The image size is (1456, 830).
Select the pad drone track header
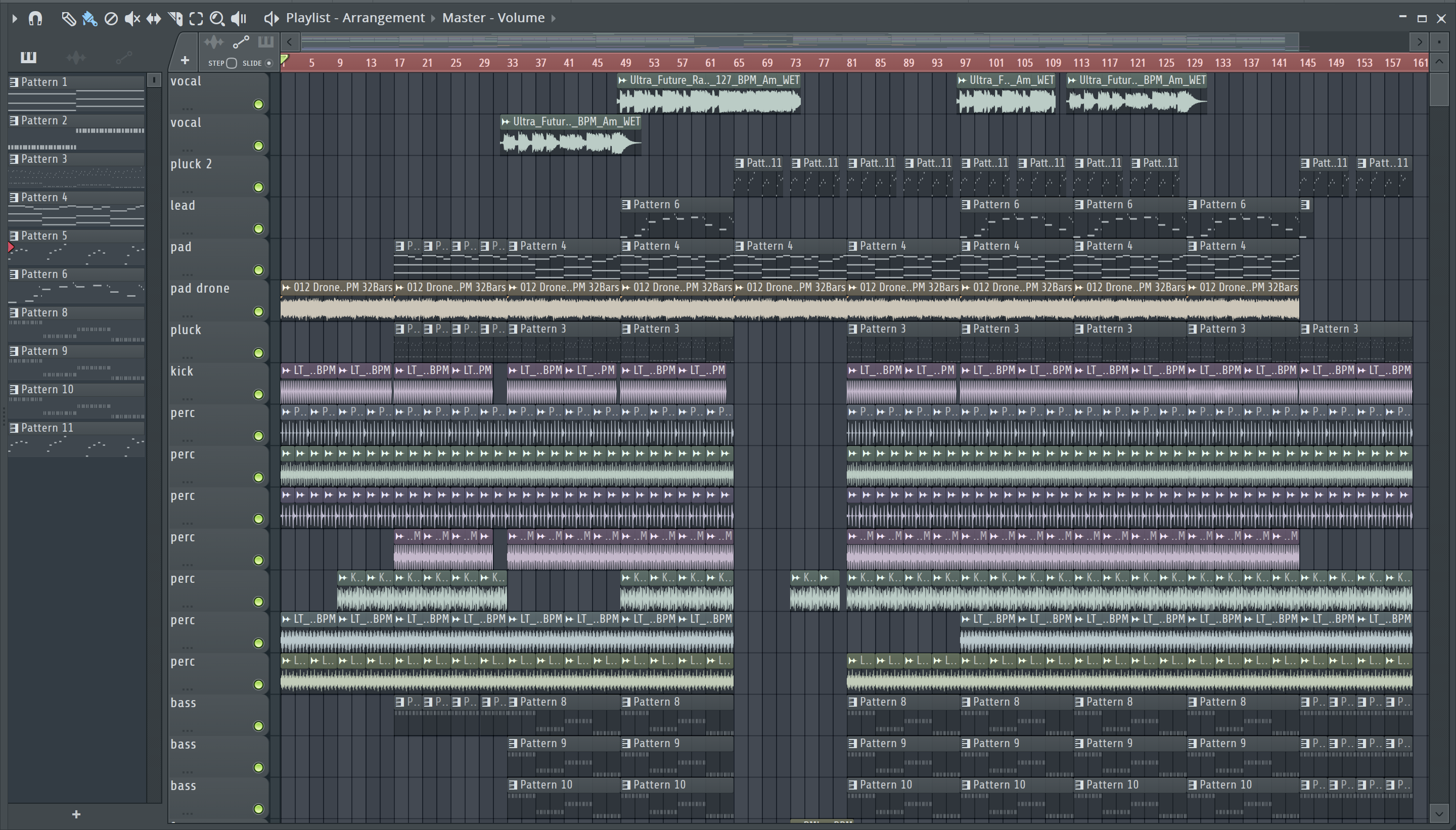[218, 301]
